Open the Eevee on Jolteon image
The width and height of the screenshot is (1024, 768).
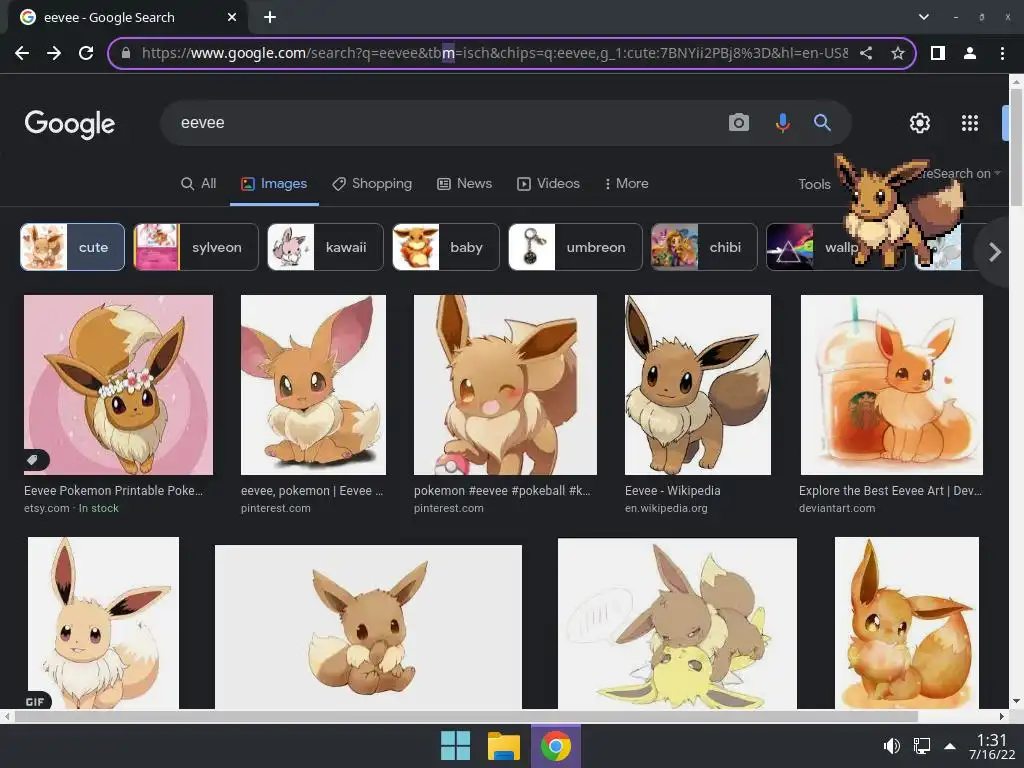point(677,624)
